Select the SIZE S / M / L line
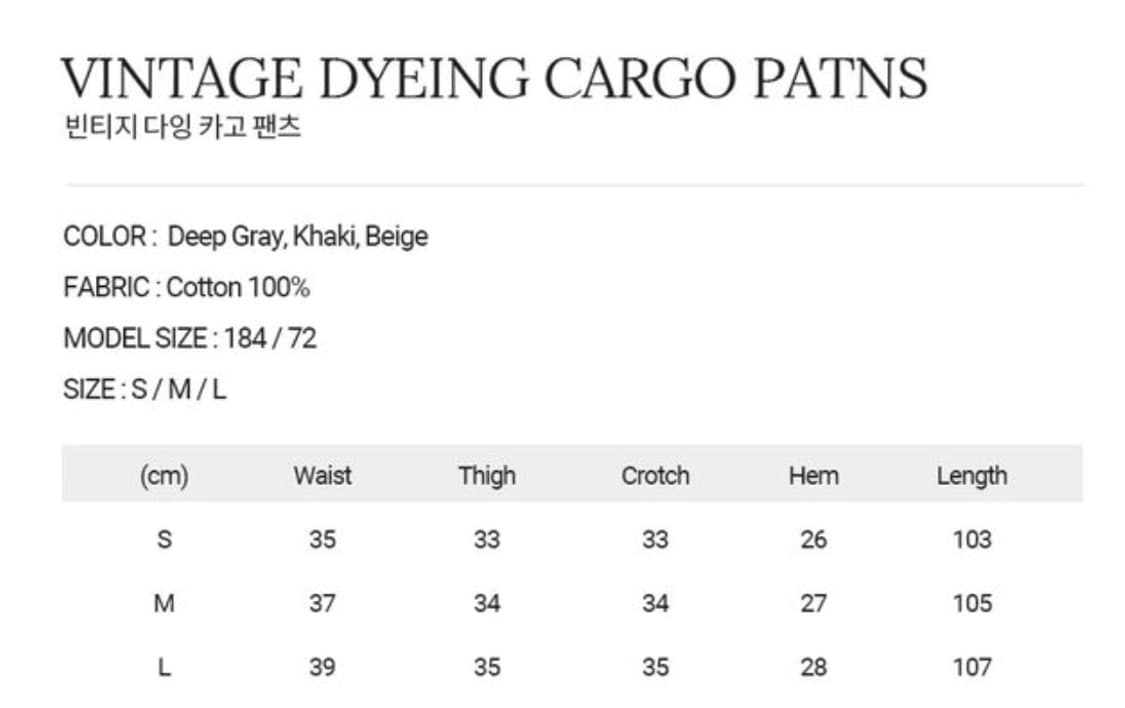 point(144,389)
